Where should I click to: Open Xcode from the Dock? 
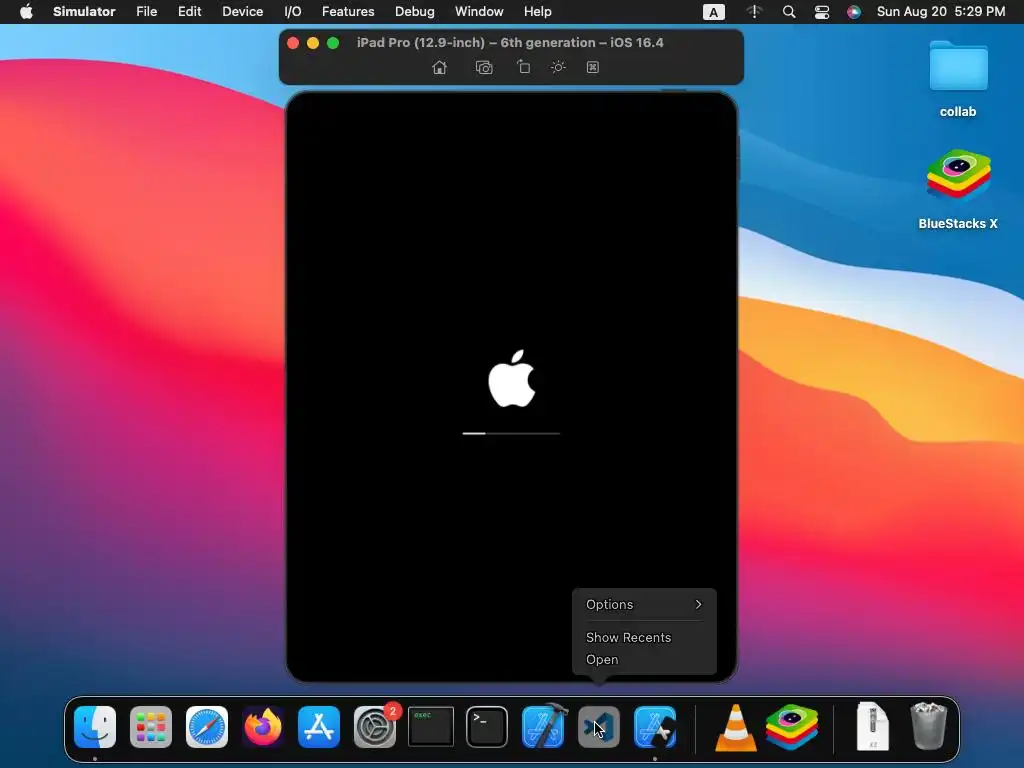pyautogui.click(x=543, y=727)
